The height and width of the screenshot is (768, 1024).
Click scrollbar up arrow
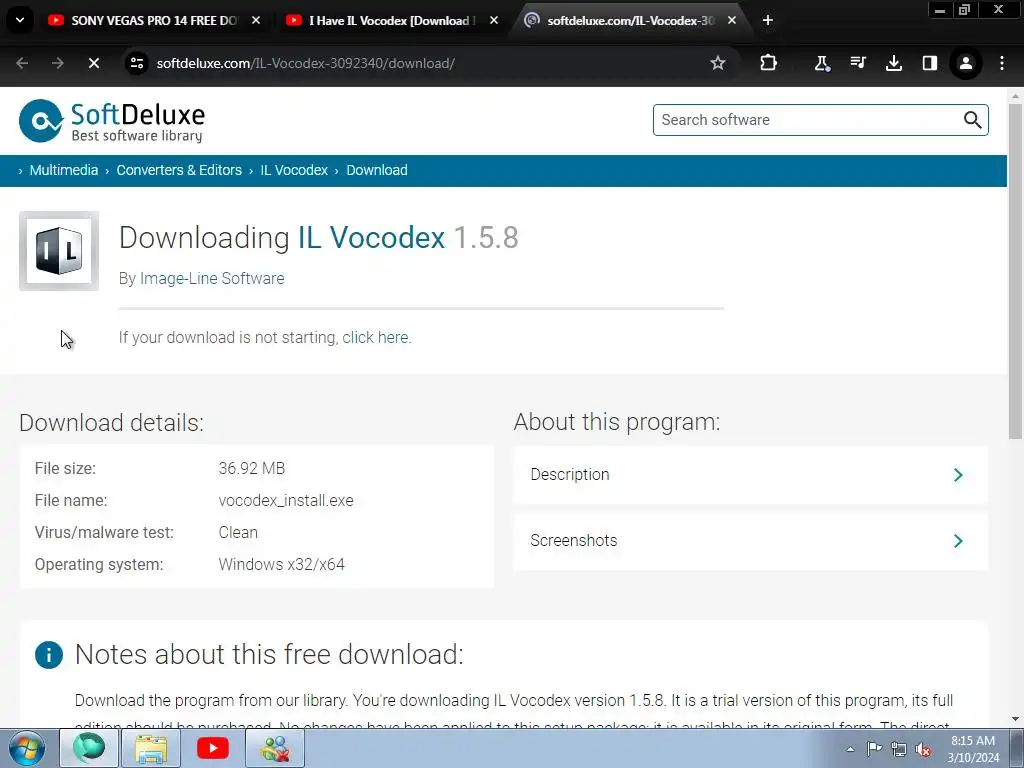point(1016,95)
